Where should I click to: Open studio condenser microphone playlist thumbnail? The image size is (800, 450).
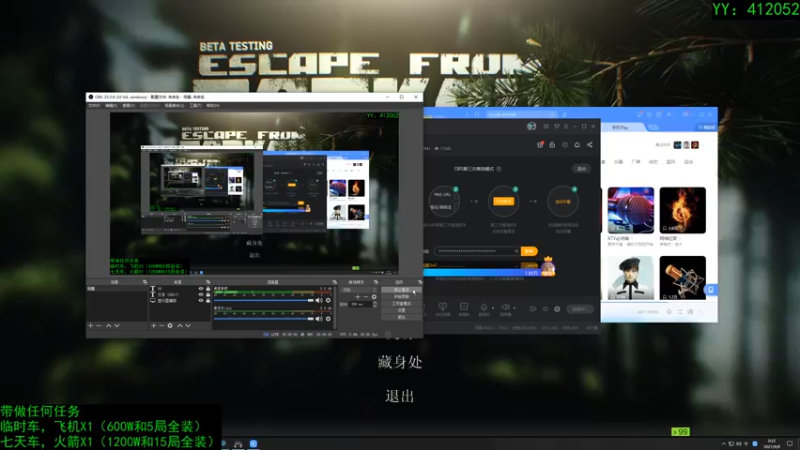tap(683, 278)
